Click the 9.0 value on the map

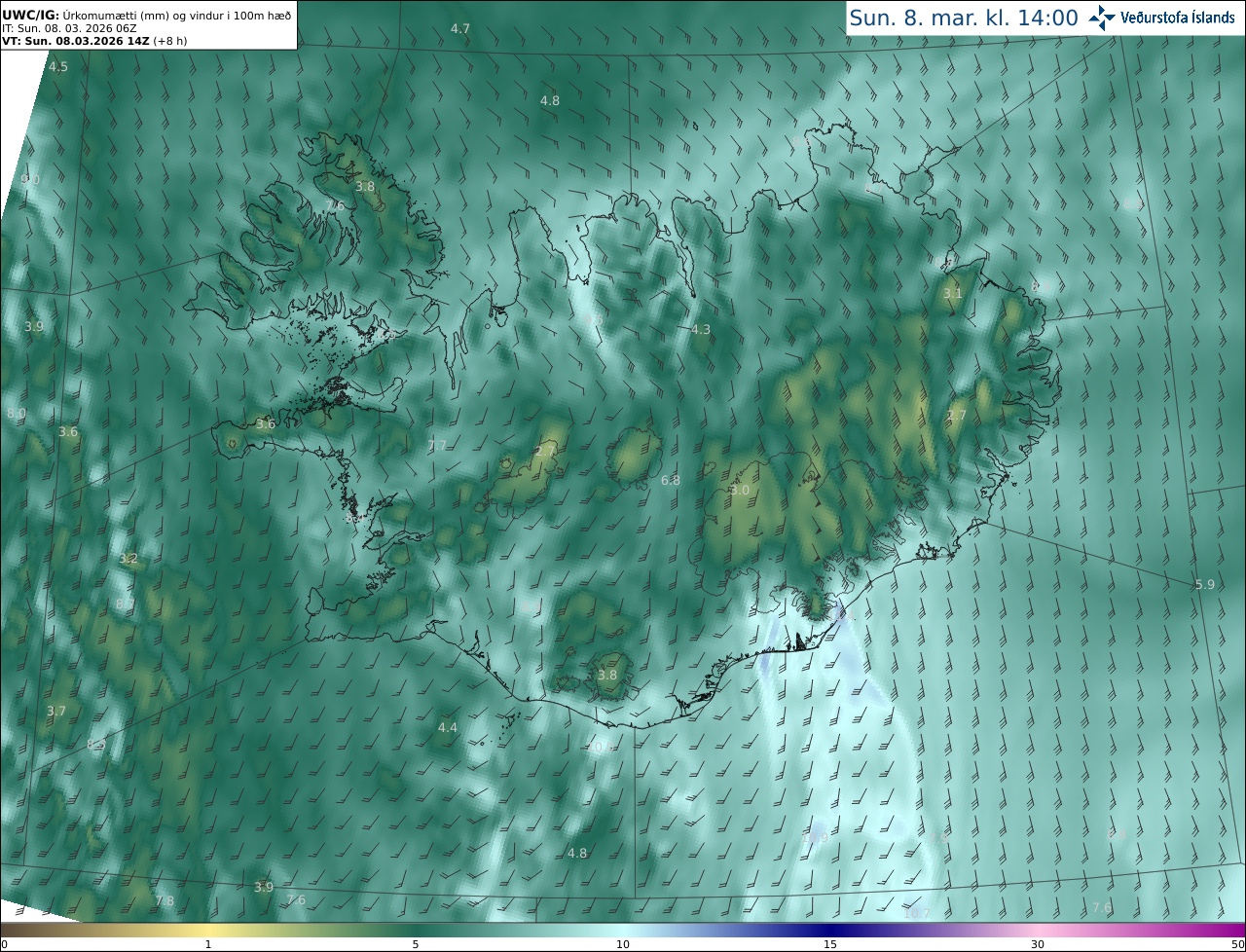point(30,180)
